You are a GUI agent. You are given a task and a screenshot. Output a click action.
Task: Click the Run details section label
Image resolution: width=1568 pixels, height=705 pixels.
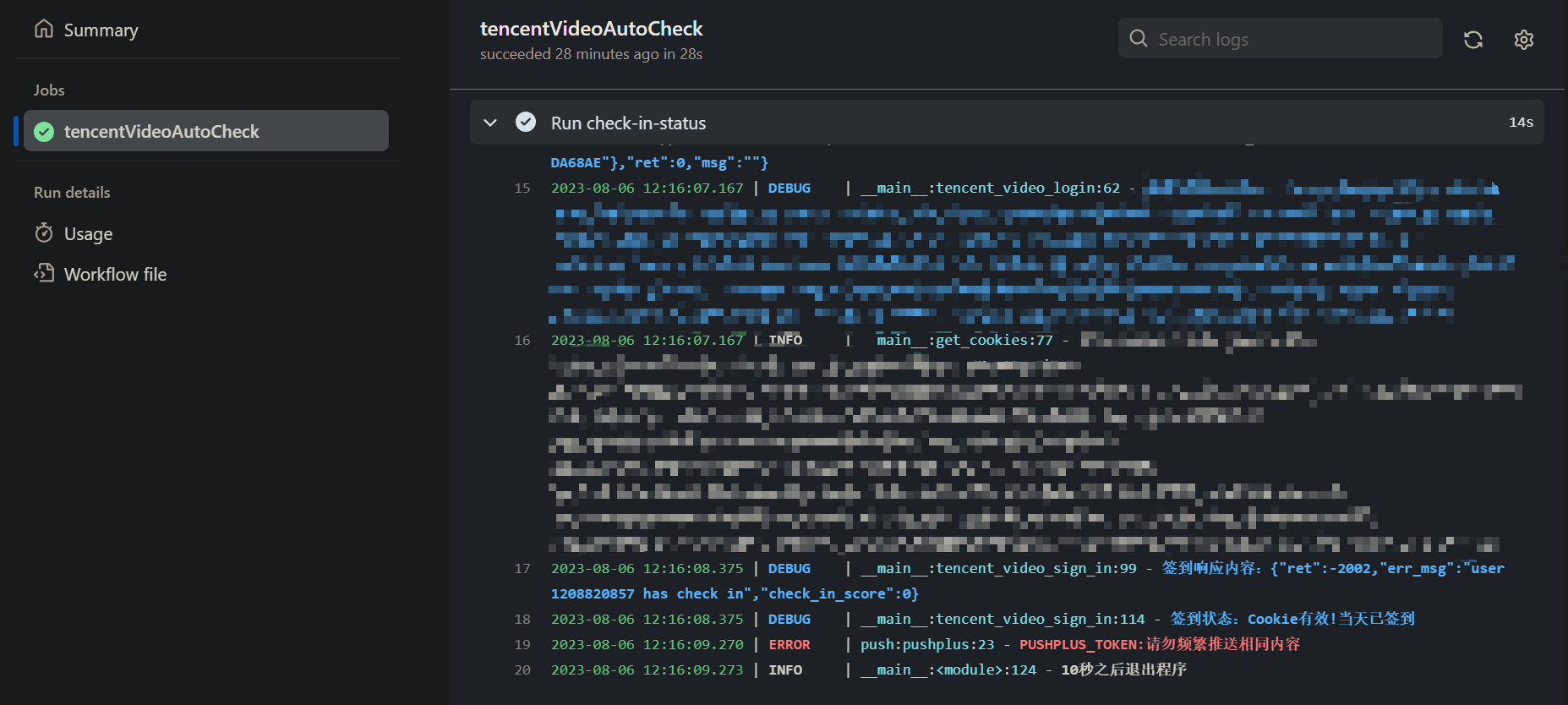coord(72,193)
